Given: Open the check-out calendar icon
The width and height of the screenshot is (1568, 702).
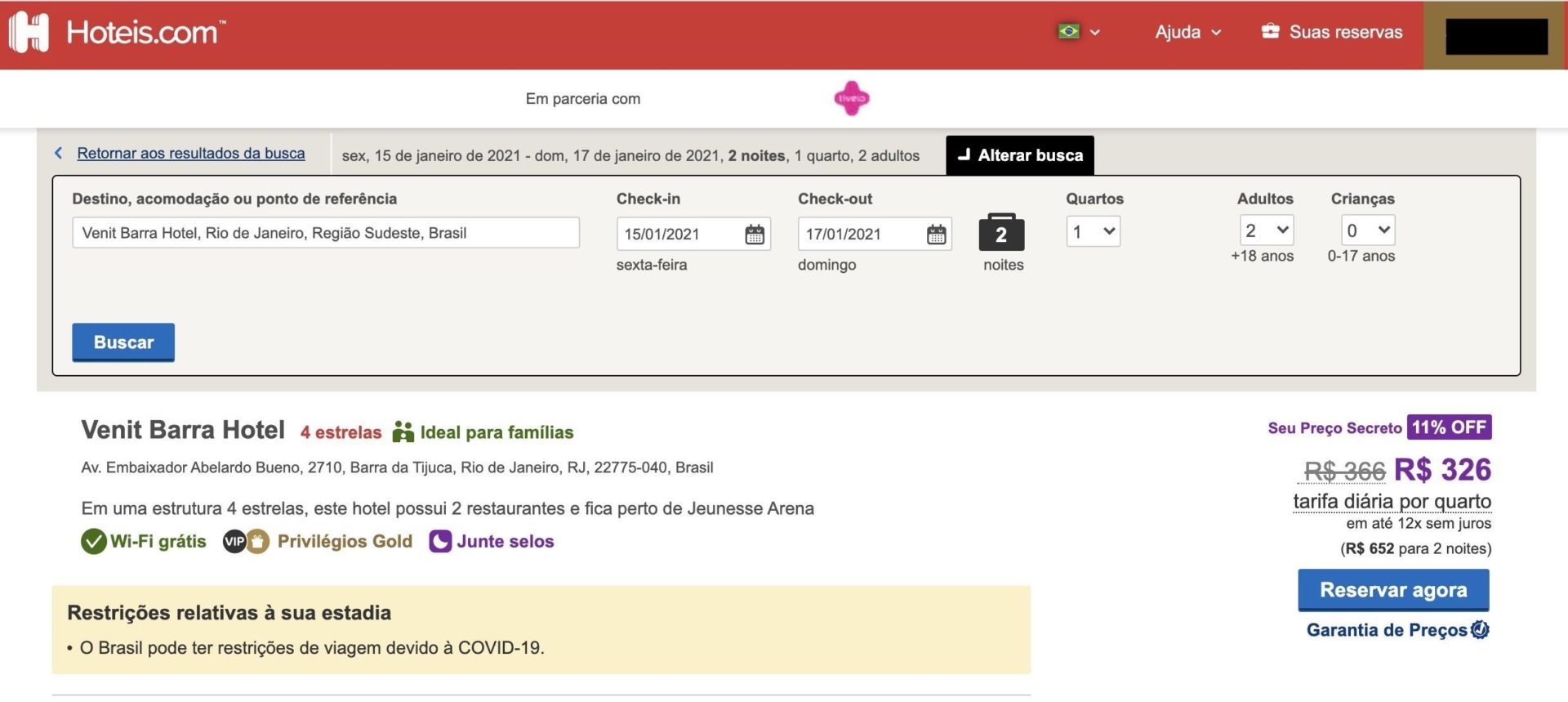Looking at the screenshot, I should 937,235.
